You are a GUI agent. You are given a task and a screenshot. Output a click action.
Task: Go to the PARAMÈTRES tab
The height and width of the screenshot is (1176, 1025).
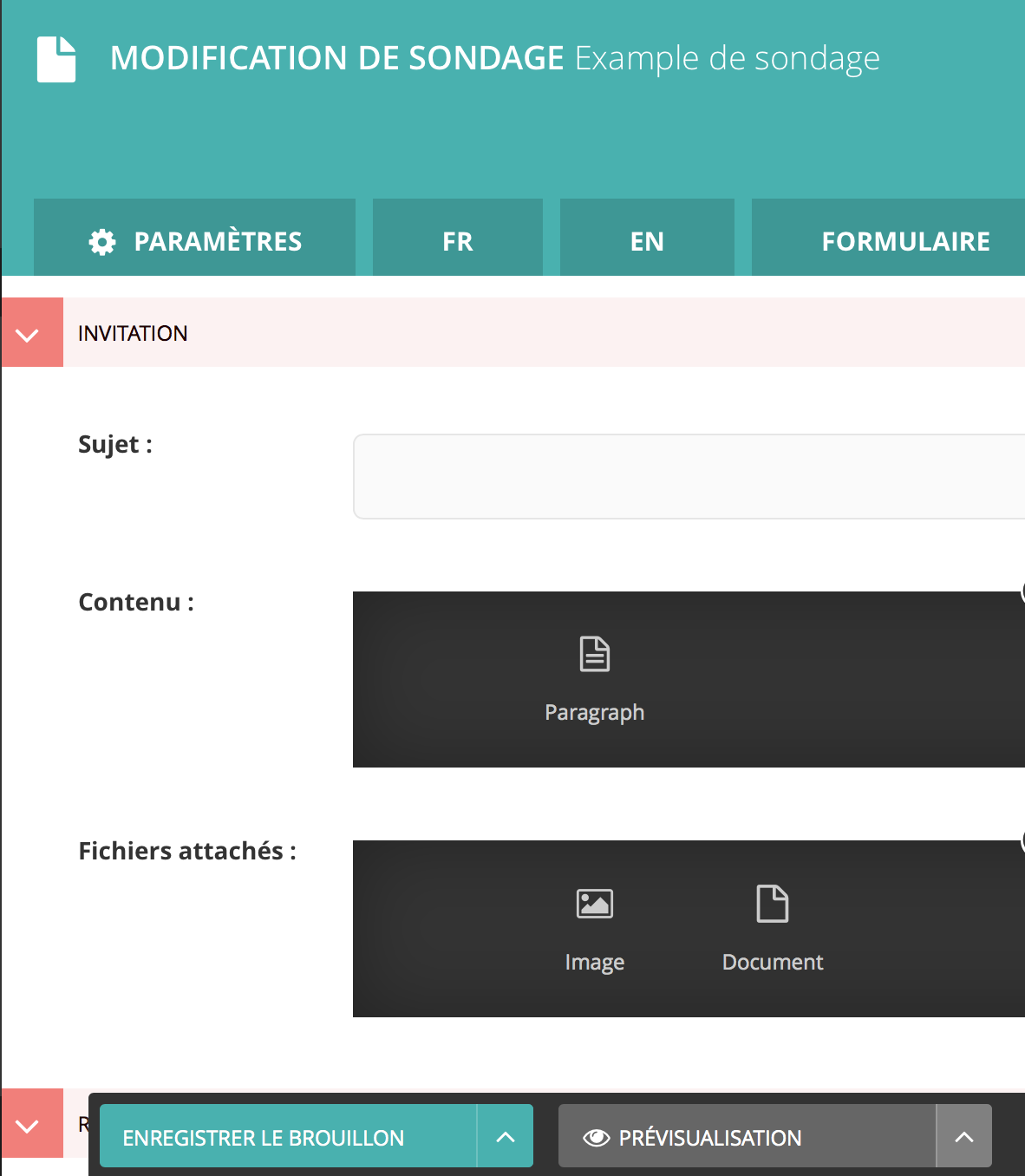tap(217, 241)
